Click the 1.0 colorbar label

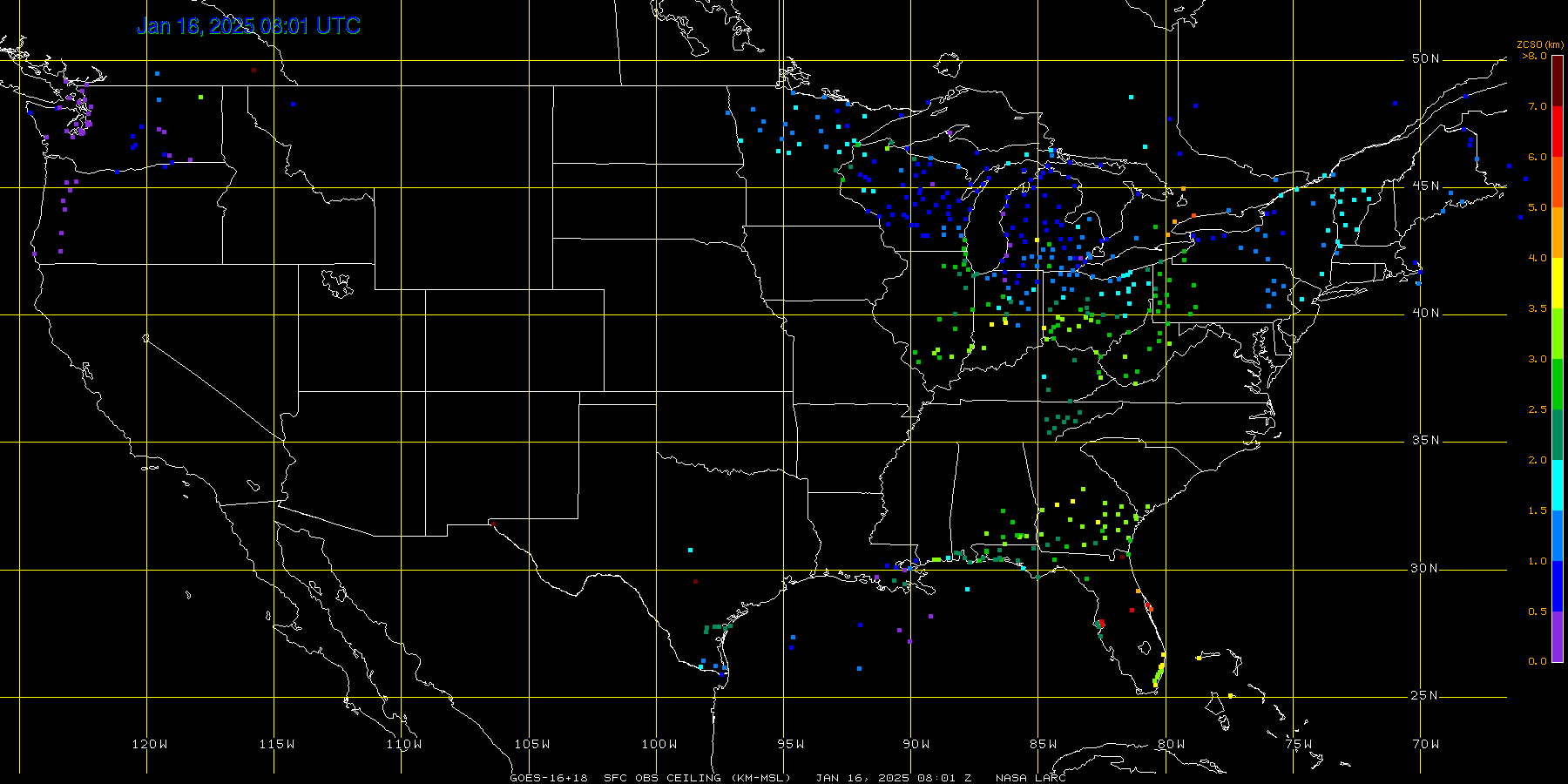click(1537, 561)
